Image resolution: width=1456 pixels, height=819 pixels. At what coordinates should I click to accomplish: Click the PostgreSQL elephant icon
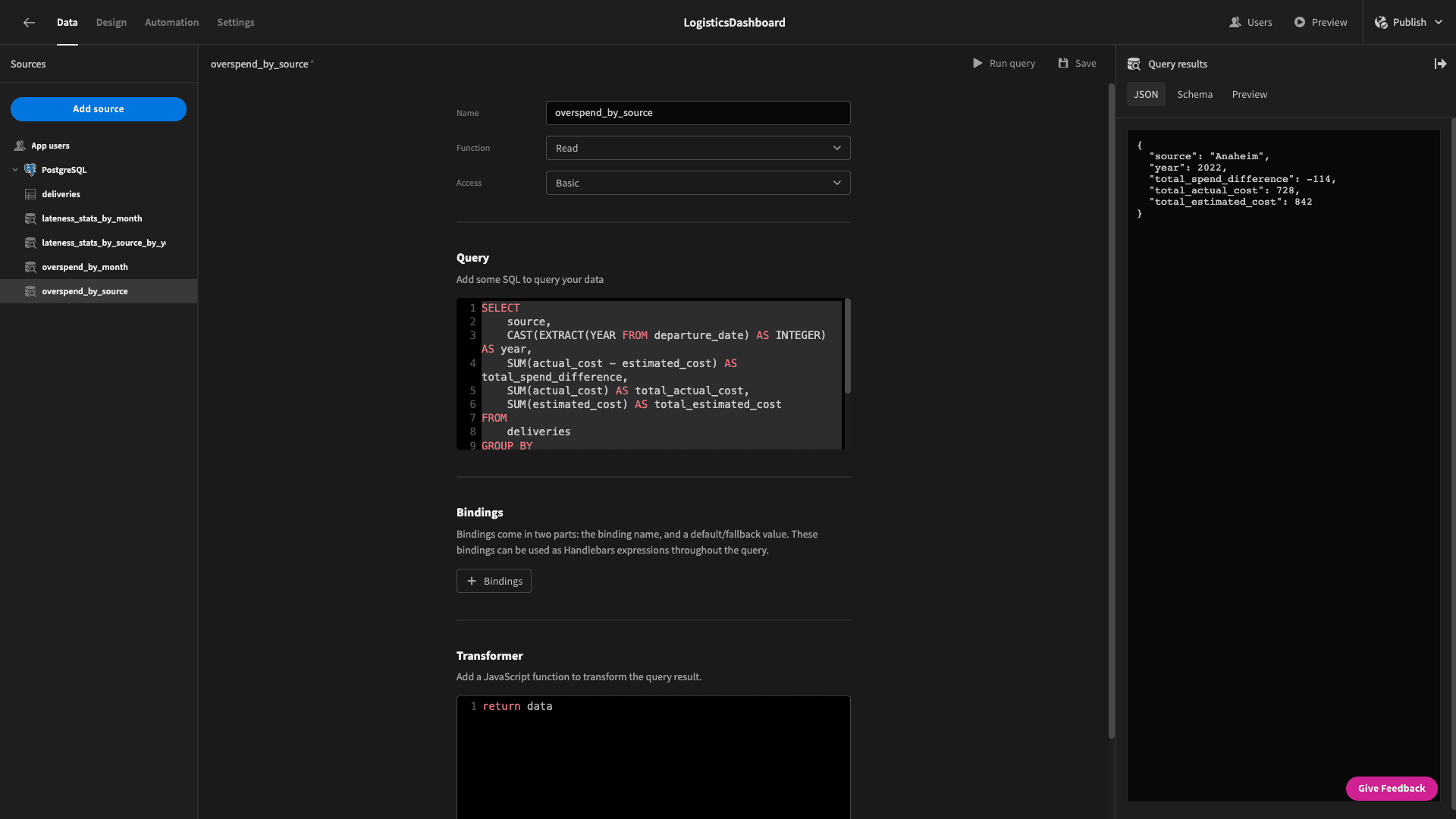[x=30, y=170]
